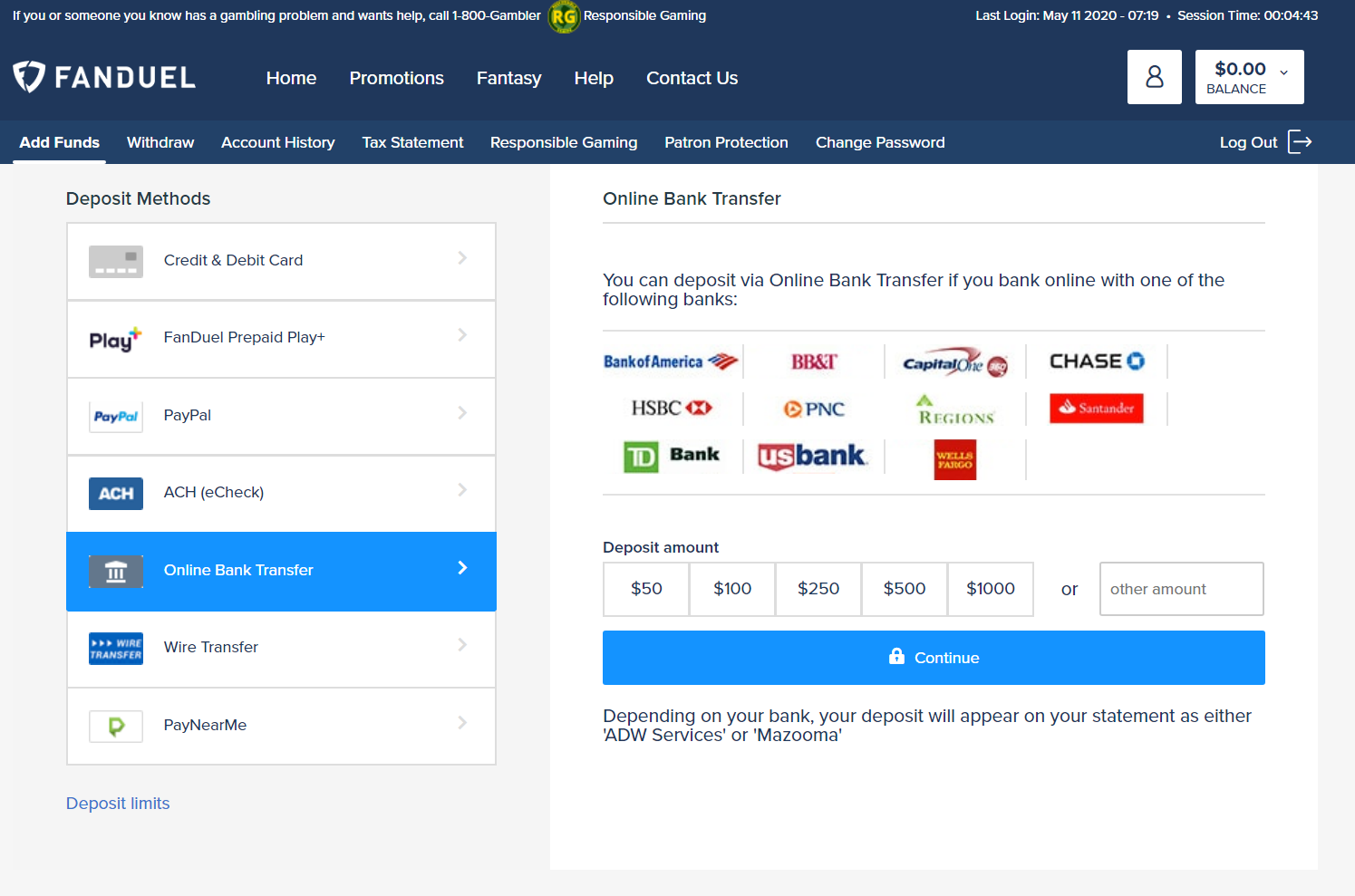Open Contact Us page
The image size is (1355, 896).
pos(692,78)
